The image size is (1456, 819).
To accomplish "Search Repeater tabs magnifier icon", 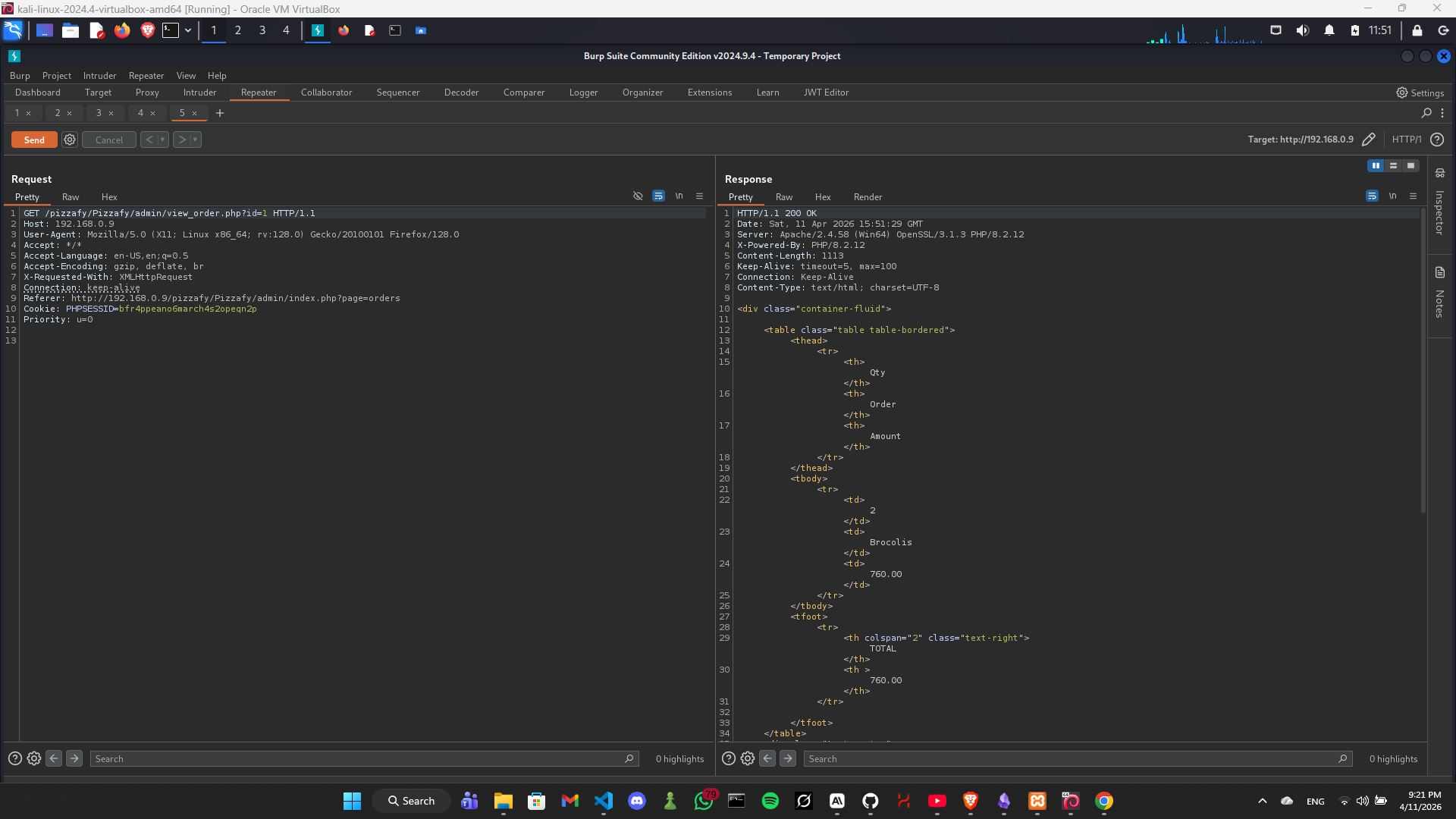I will click(1426, 113).
